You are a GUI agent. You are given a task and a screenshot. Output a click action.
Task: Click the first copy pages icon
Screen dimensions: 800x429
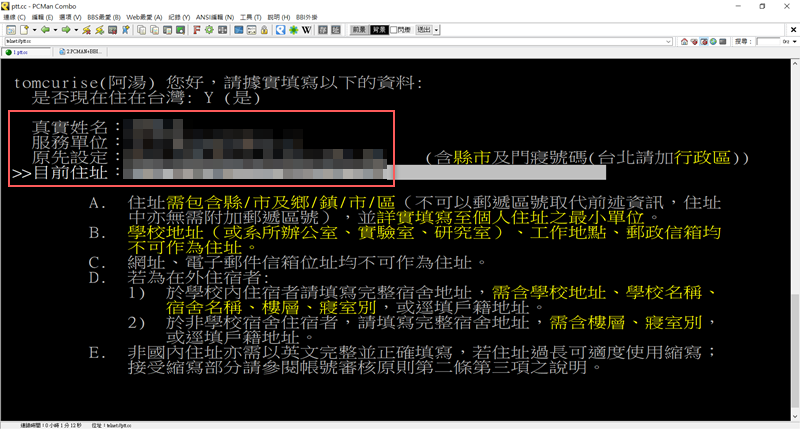[141, 30]
